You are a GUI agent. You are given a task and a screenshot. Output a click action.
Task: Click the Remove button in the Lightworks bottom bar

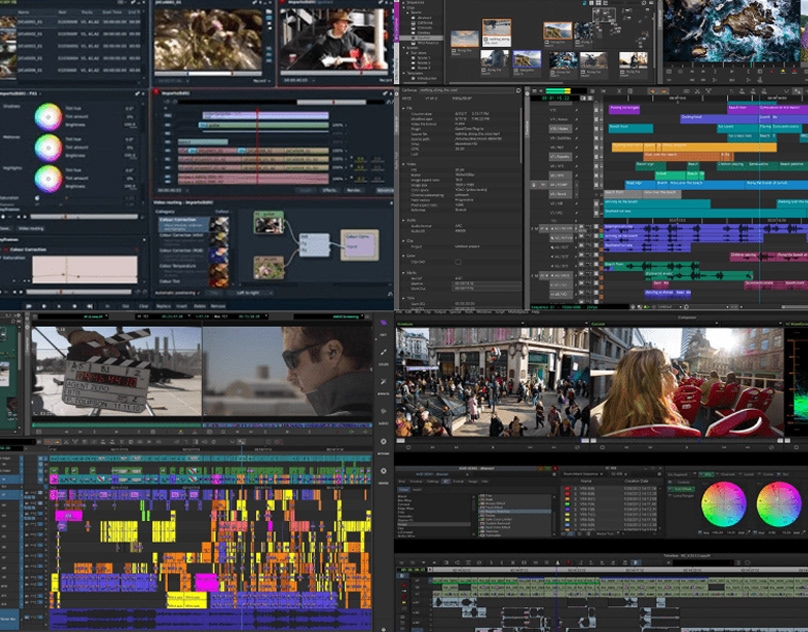pos(218,306)
